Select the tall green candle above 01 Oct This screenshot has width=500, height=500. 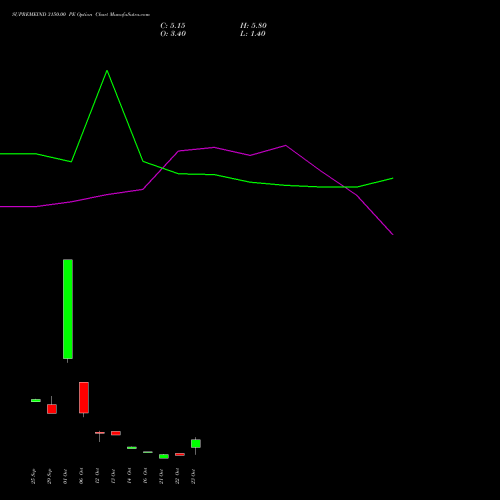68,309
